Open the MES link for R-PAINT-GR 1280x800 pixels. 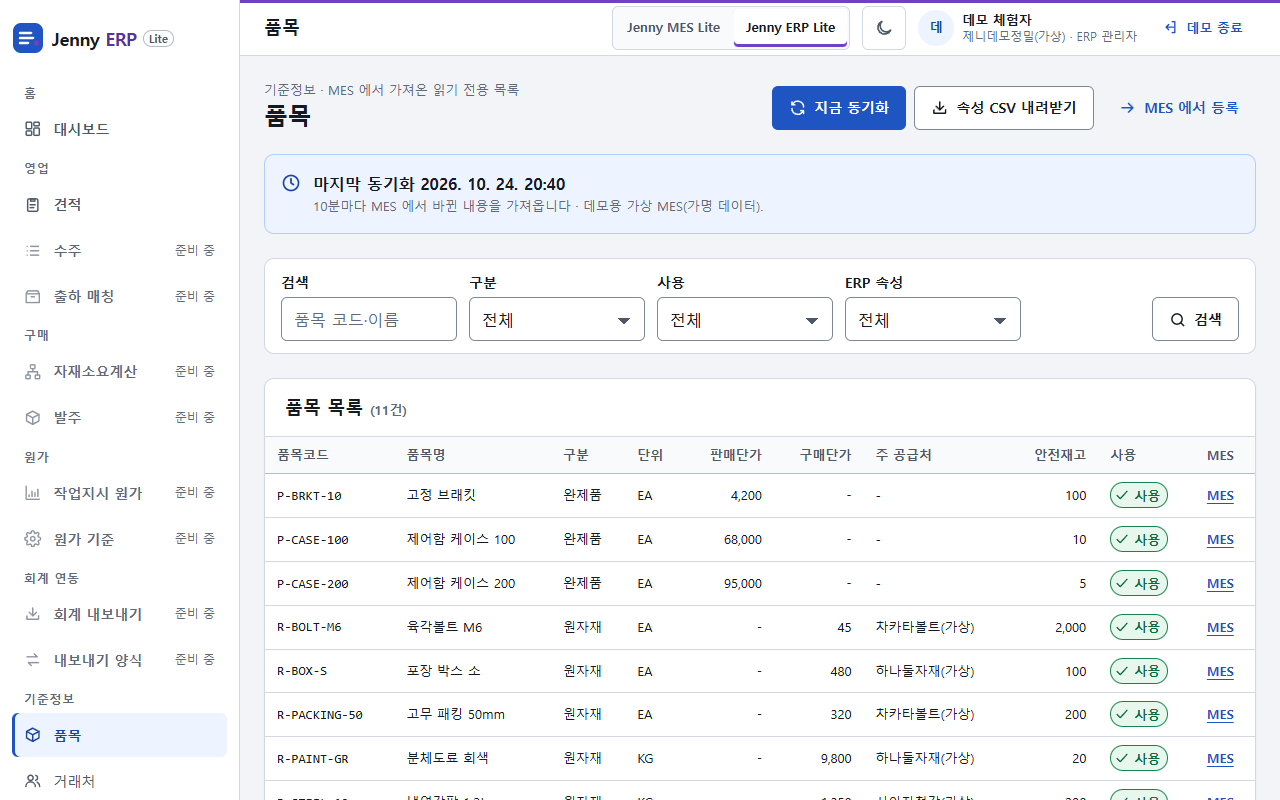[1220, 759]
